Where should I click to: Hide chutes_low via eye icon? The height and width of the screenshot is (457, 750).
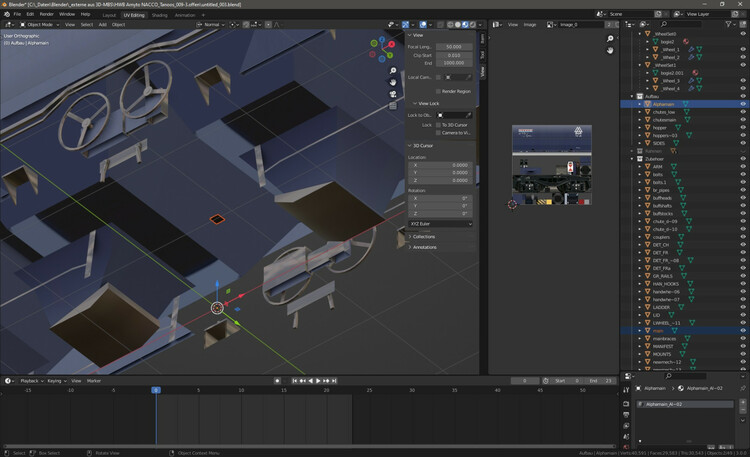click(x=743, y=112)
